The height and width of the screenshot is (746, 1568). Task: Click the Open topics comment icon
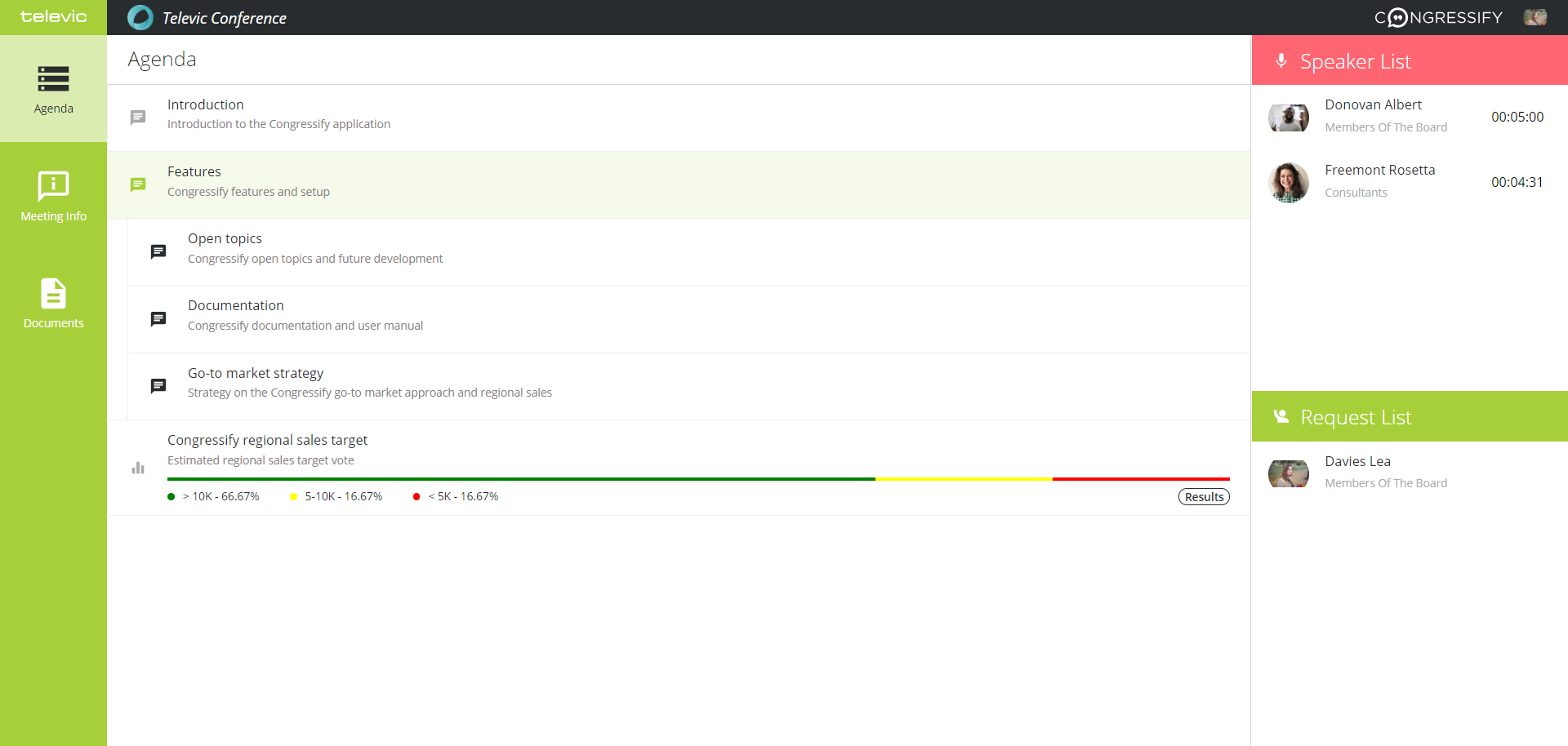coord(158,252)
